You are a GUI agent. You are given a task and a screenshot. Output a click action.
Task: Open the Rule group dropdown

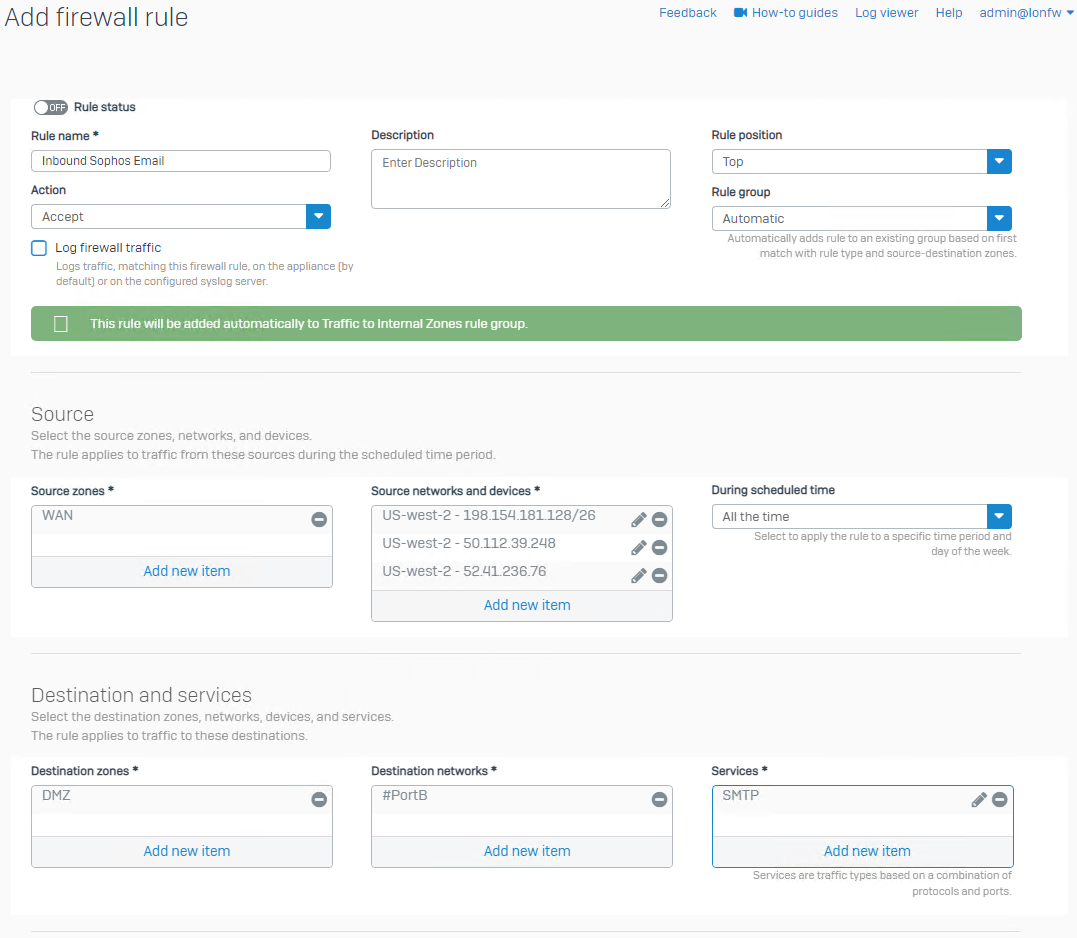tap(860, 219)
